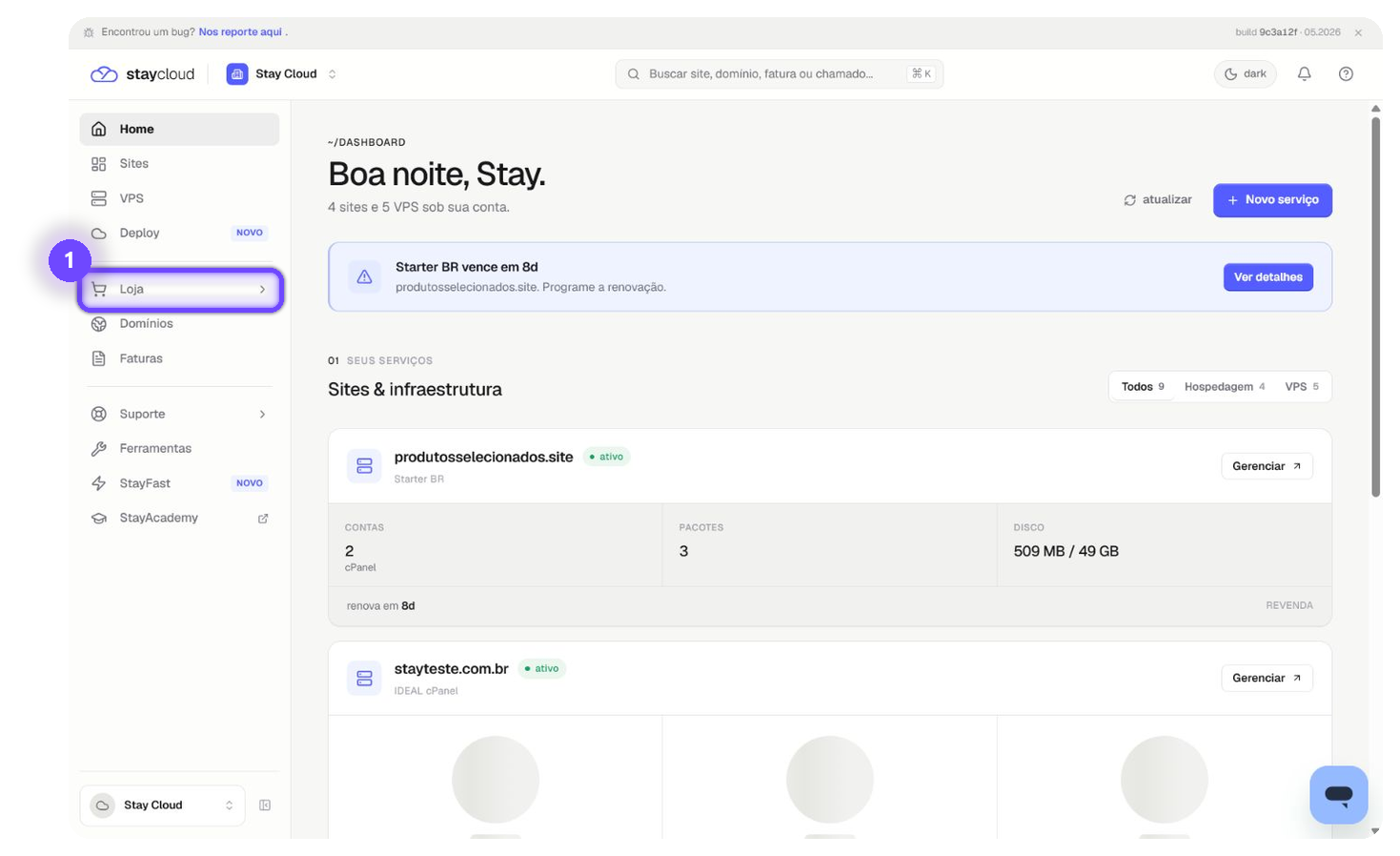1400x856 pixels.
Task: Click Gerenciar for produtosselecionados.site
Action: click(1267, 466)
